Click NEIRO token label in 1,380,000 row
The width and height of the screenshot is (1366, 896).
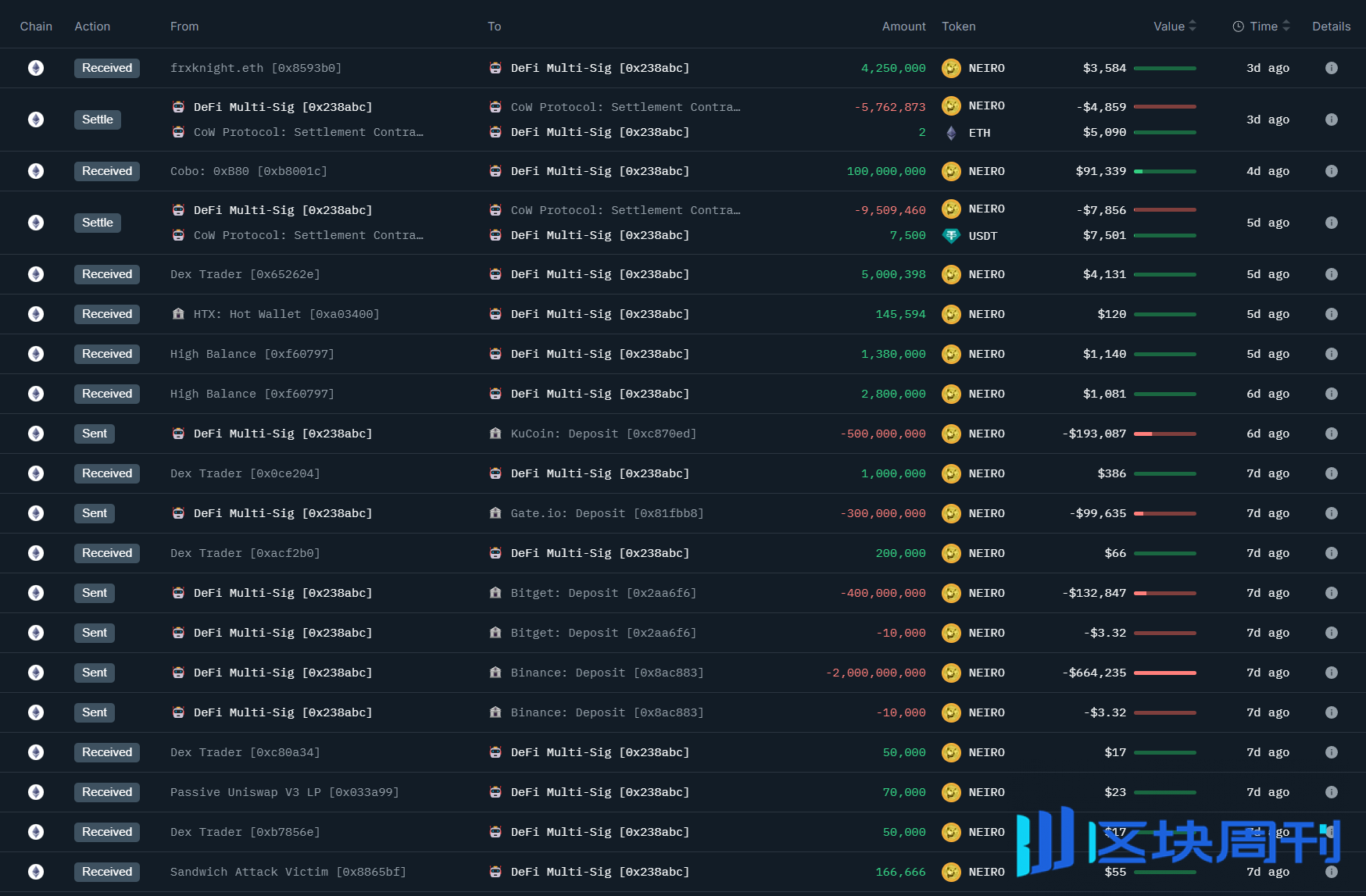[987, 354]
